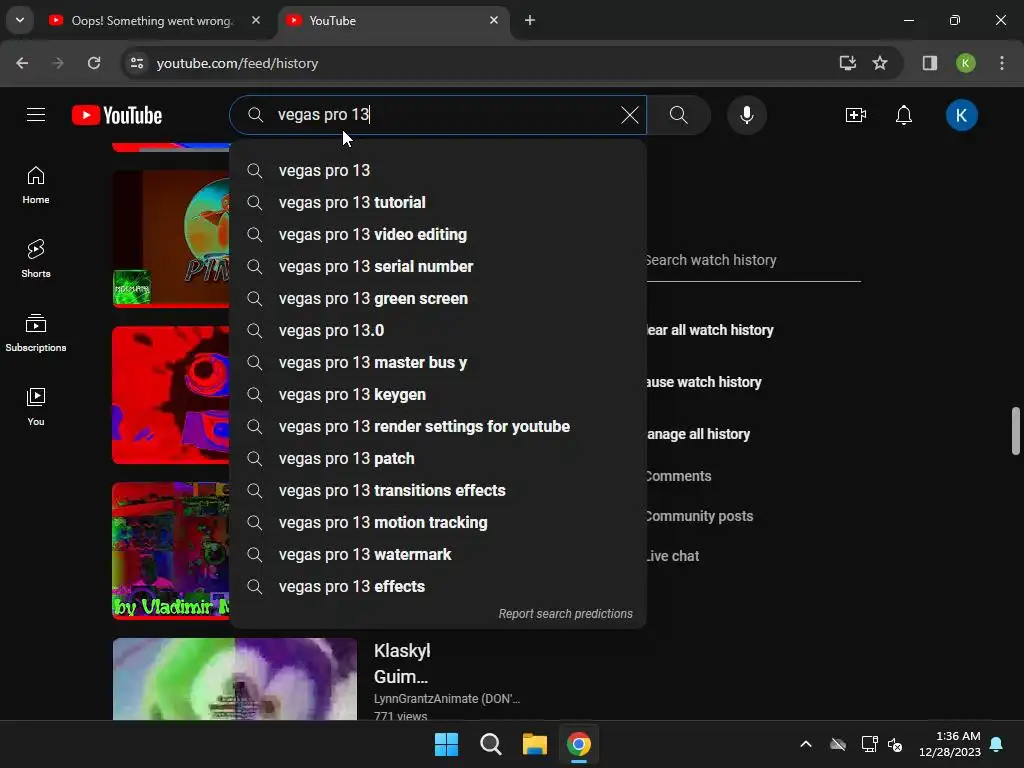Screen dimensions: 1024x768
Task: Open the tab search dropdown arrow
Action: [20, 21]
